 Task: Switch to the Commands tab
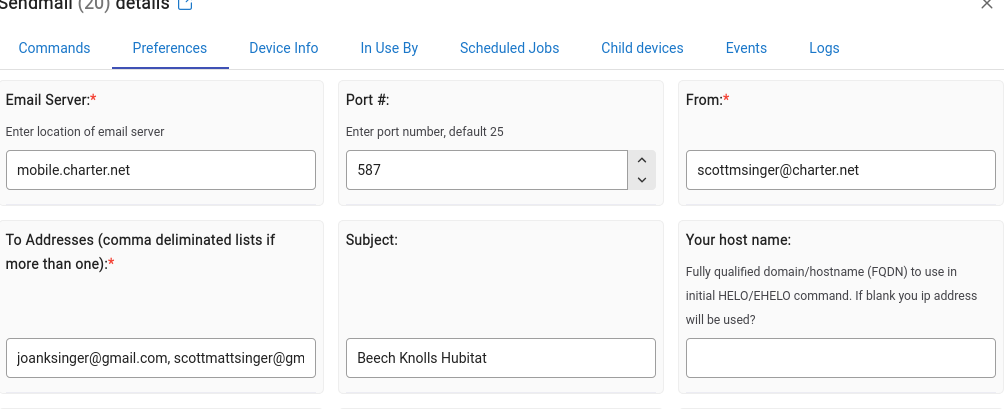pos(54,48)
